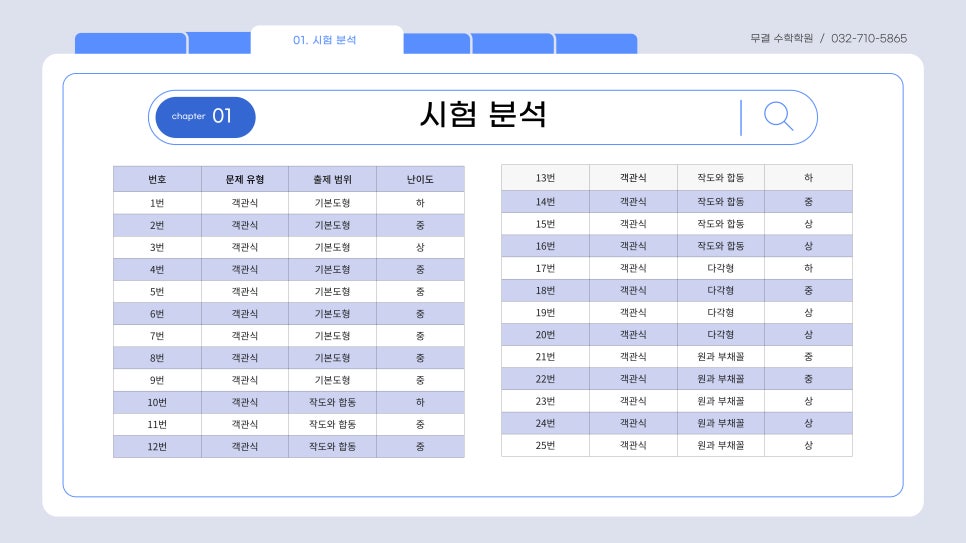Click '다각형' in the 20번 row
The height and width of the screenshot is (543, 966).
pyautogui.click(x=720, y=335)
